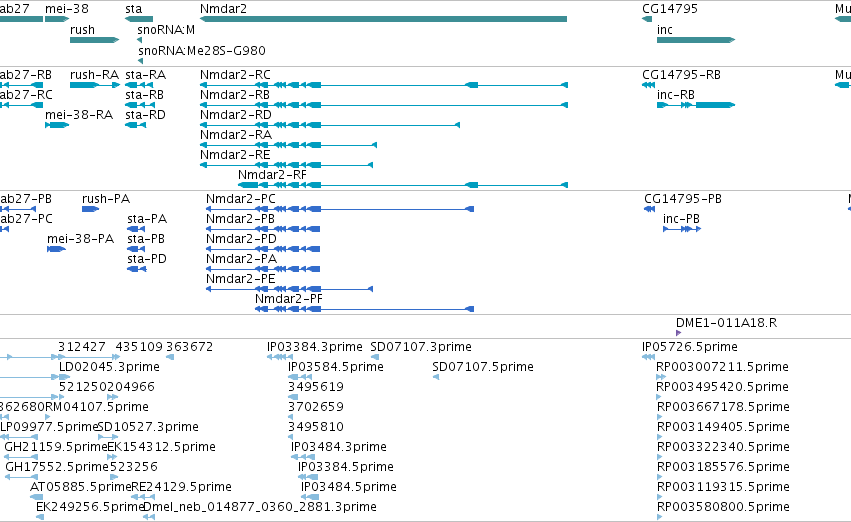Select the Nmdar2-PE protein label
The width and height of the screenshot is (851, 522).
[x=240, y=279]
